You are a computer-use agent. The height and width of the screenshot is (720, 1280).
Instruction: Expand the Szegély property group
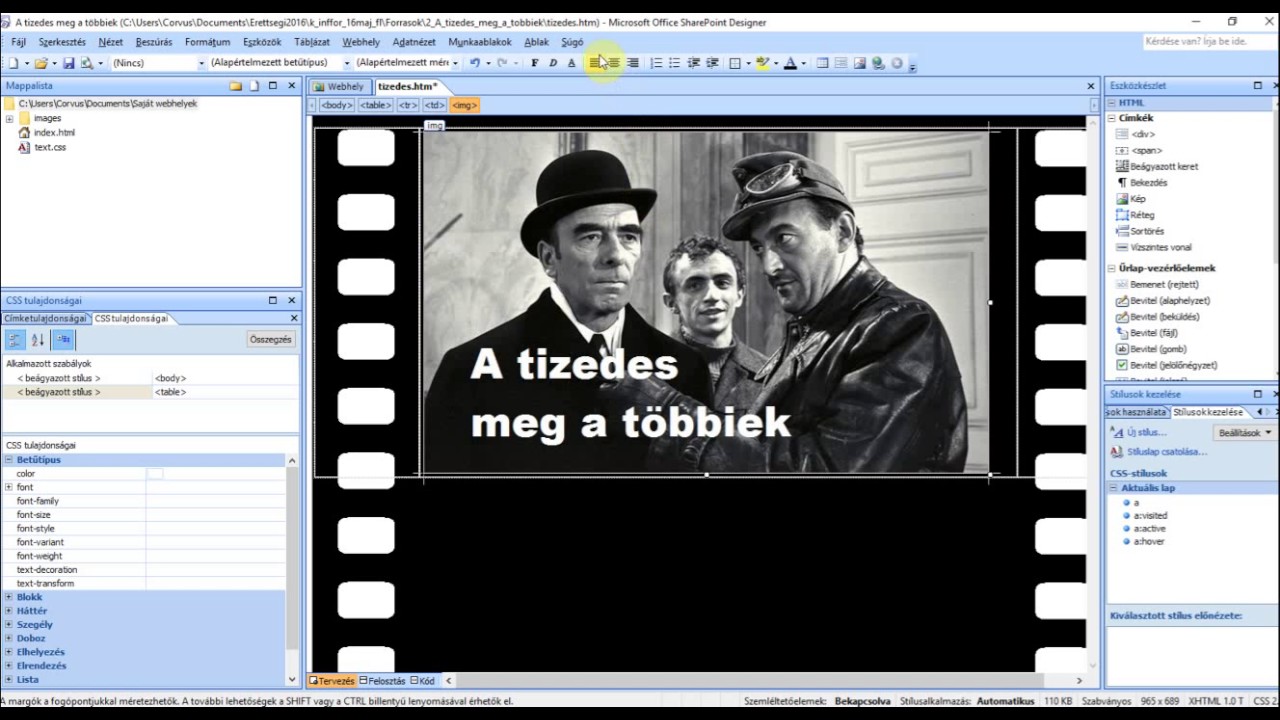[9, 625]
